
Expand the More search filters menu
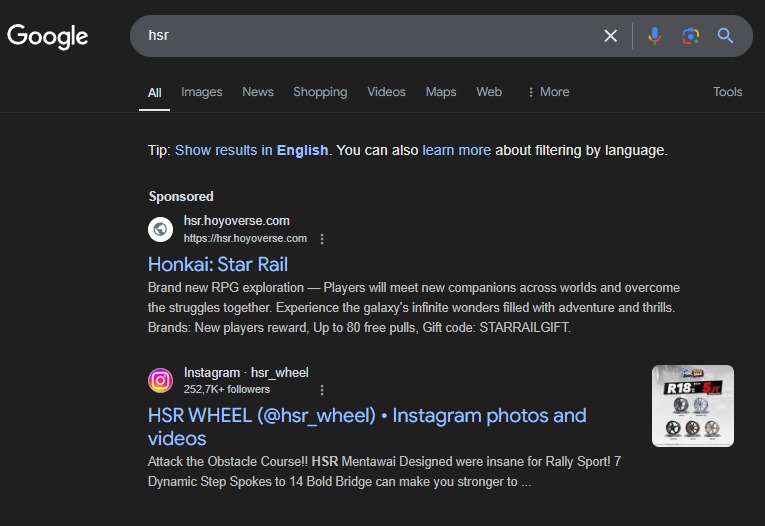[x=547, y=92]
